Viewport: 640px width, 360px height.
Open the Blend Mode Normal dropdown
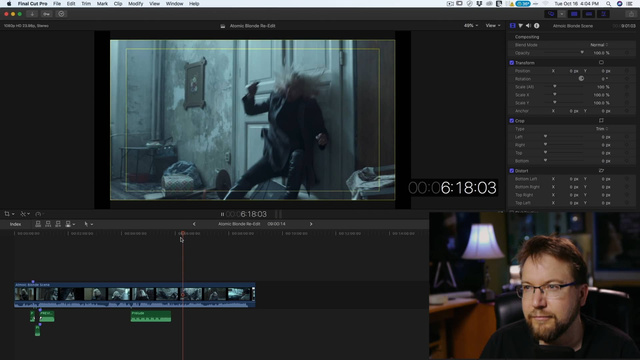(x=599, y=45)
